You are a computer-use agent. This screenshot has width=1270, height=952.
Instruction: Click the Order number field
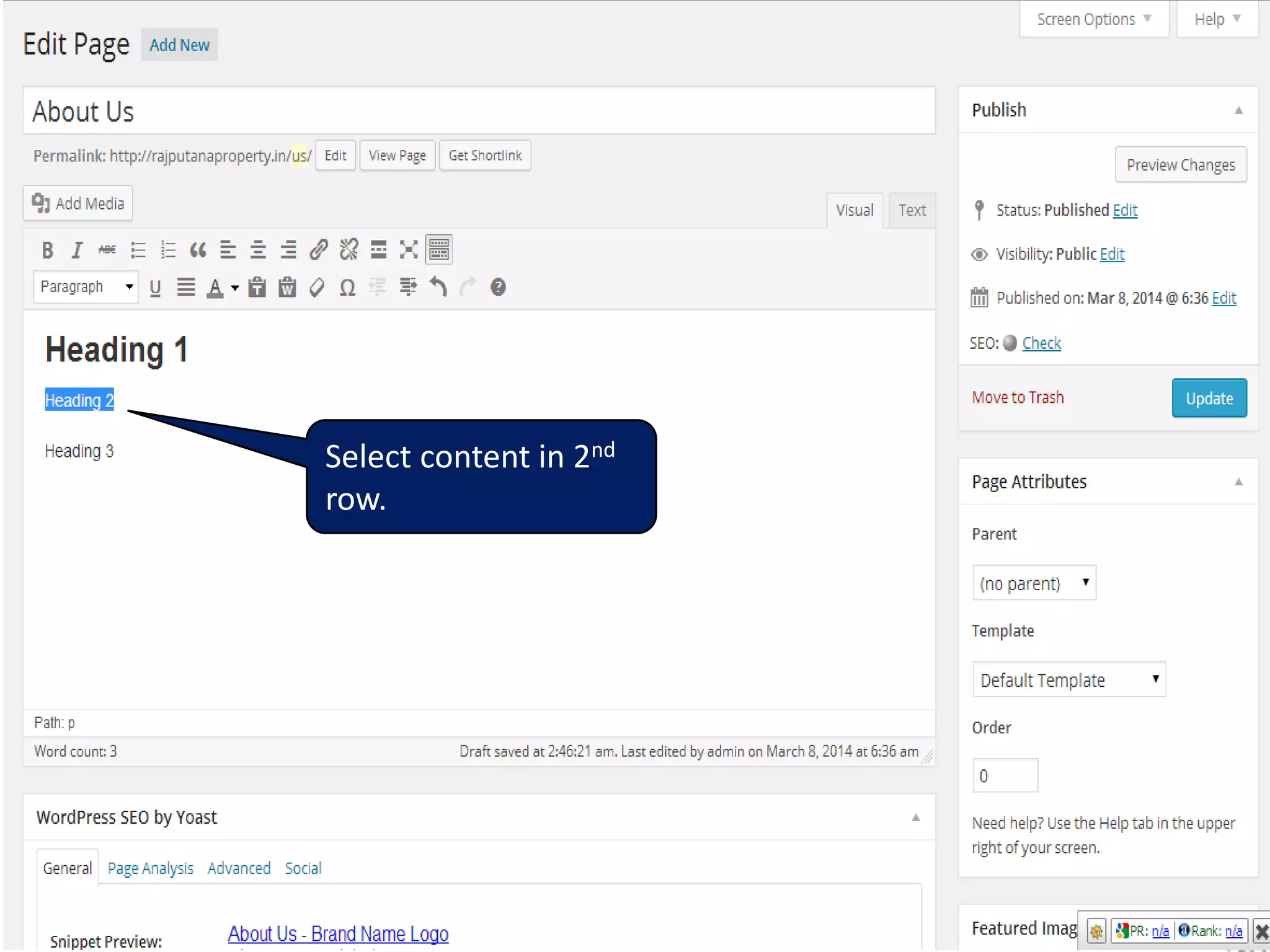pos(1005,775)
